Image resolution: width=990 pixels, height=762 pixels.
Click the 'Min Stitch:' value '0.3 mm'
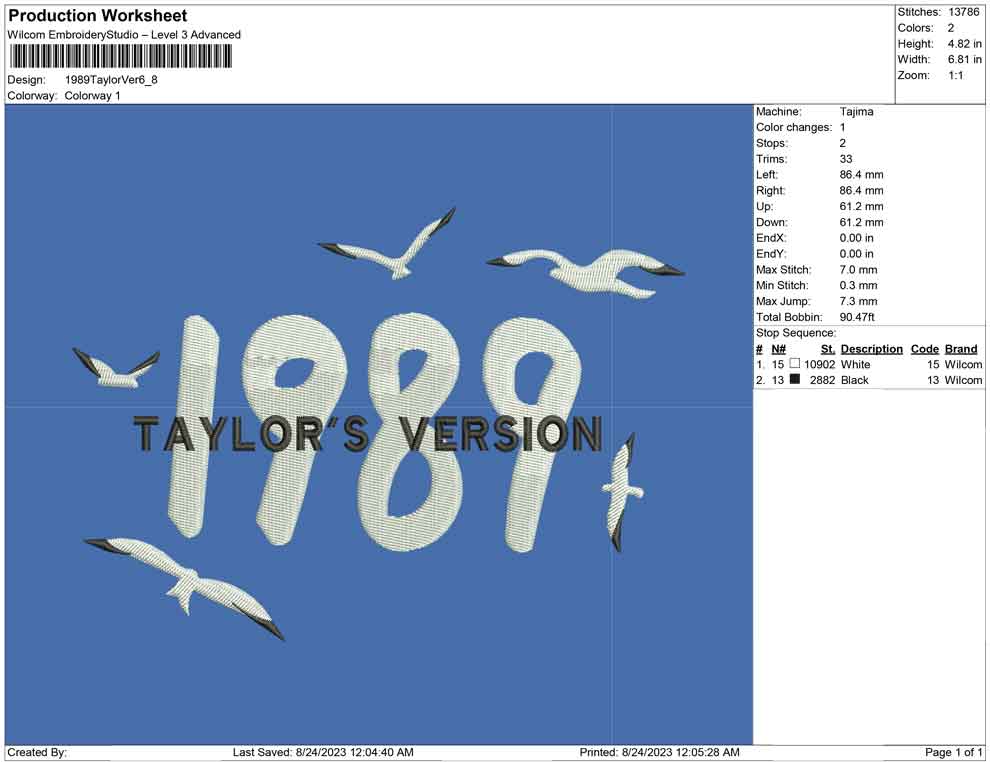pyautogui.click(x=859, y=285)
